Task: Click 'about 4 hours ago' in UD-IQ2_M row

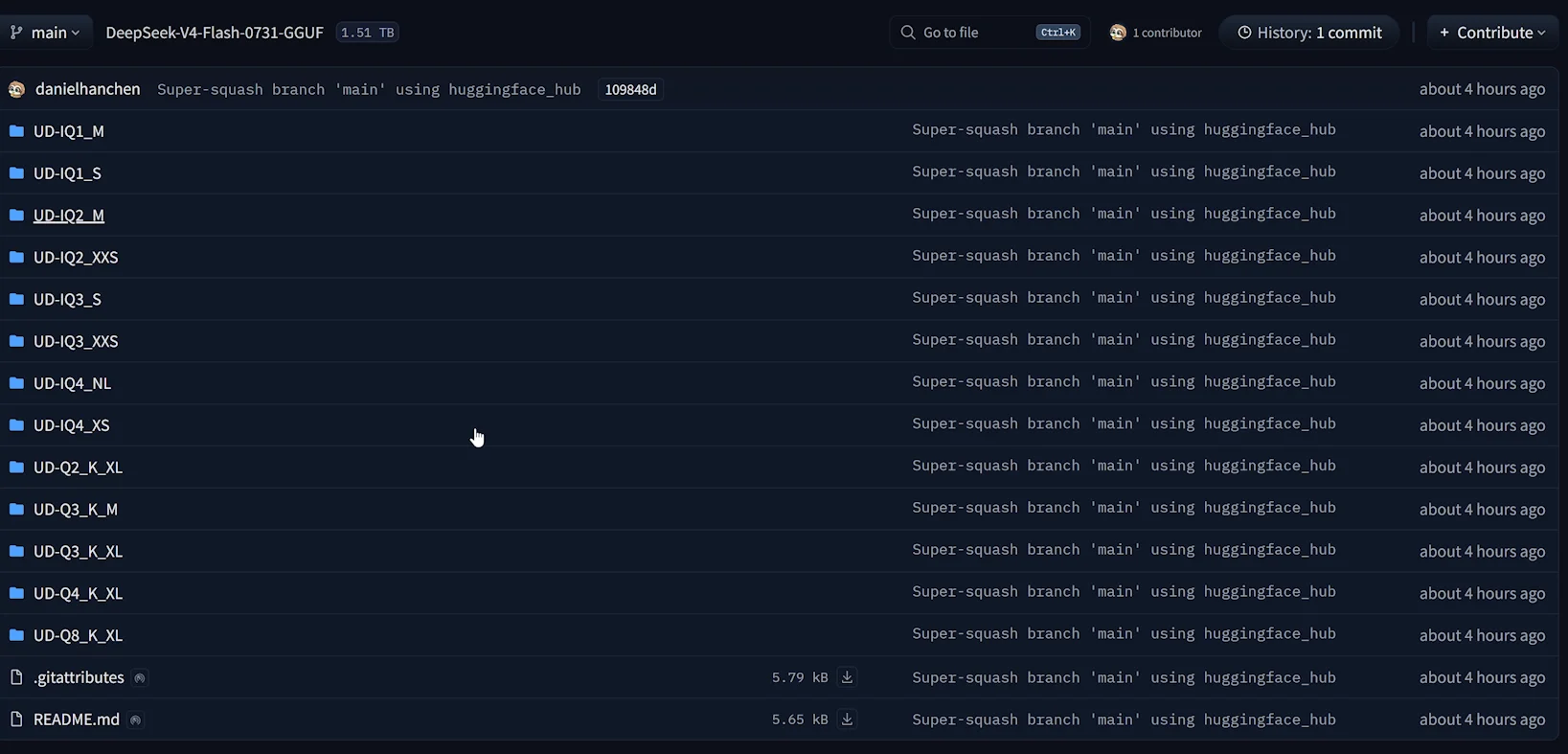Action: pyautogui.click(x=1482, y=216)
